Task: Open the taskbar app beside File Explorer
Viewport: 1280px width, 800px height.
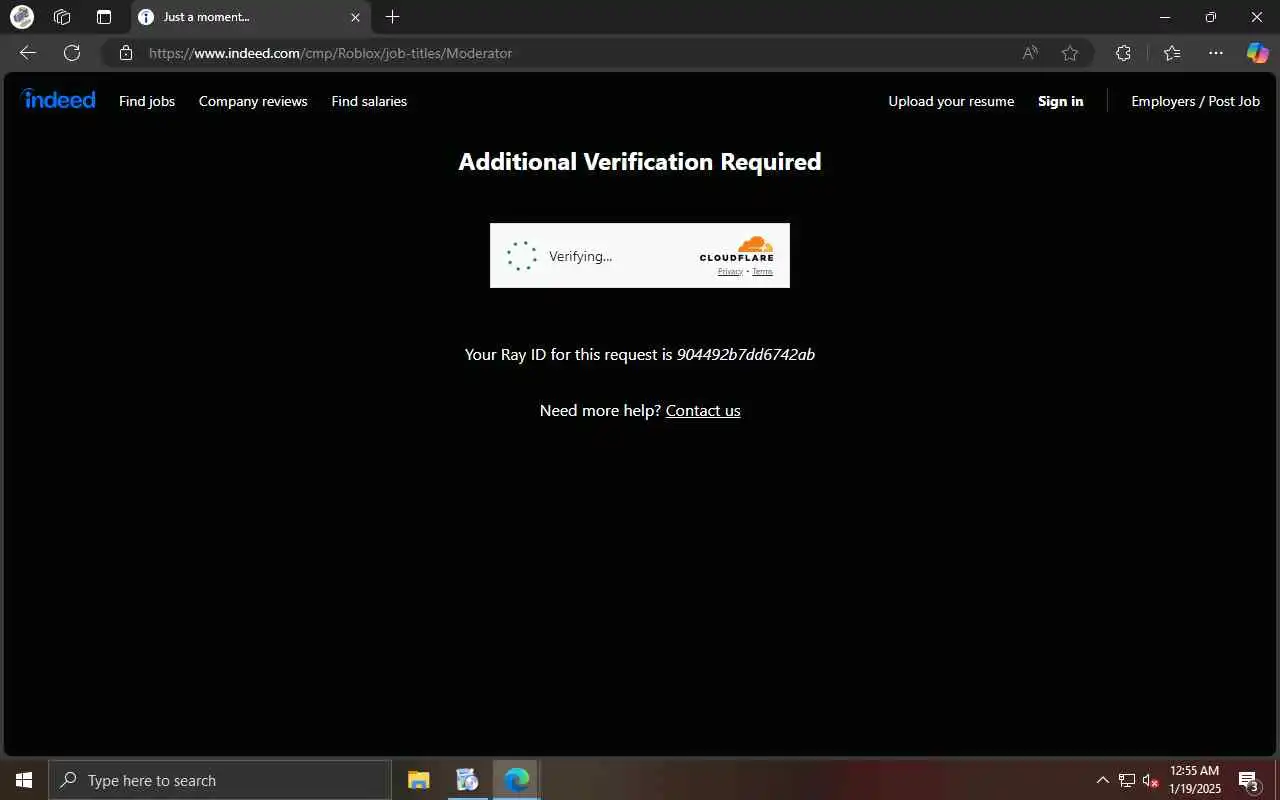Action: [467, 780]
